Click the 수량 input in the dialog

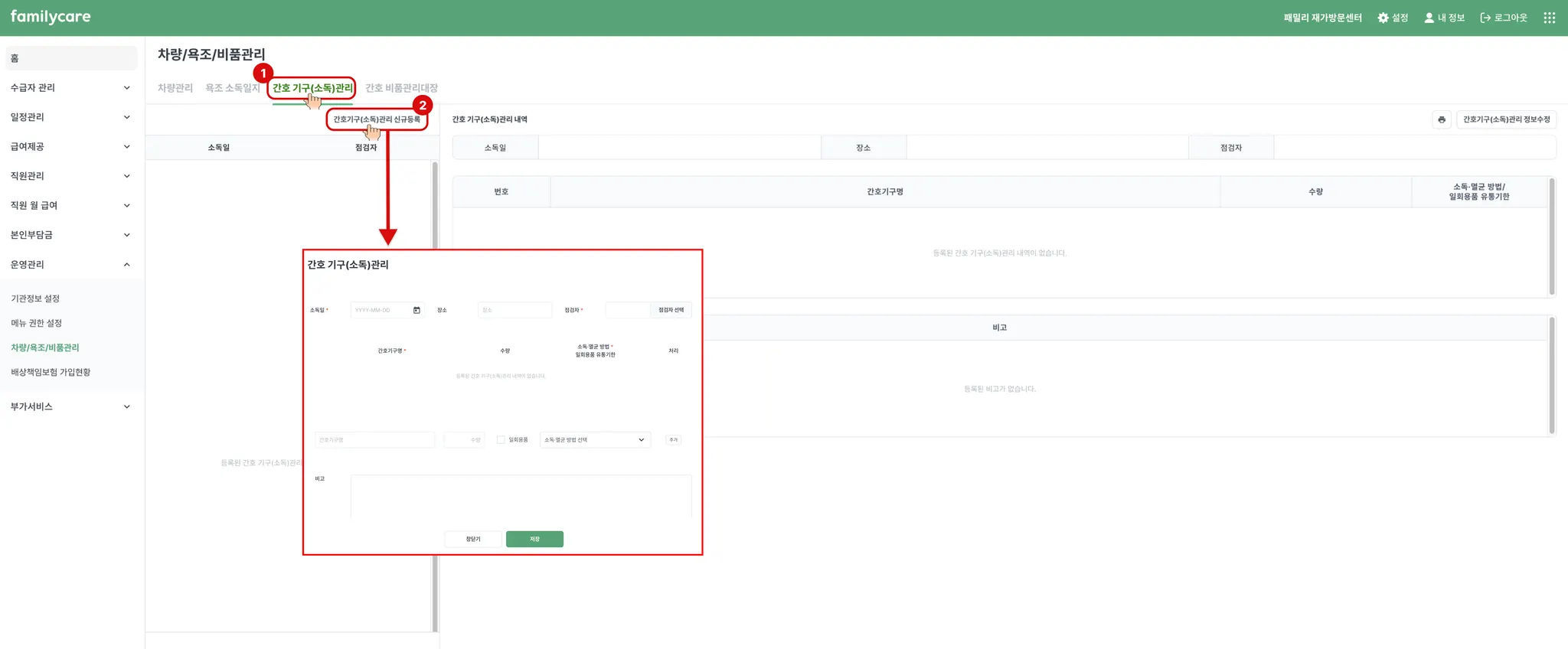[464, 440]
